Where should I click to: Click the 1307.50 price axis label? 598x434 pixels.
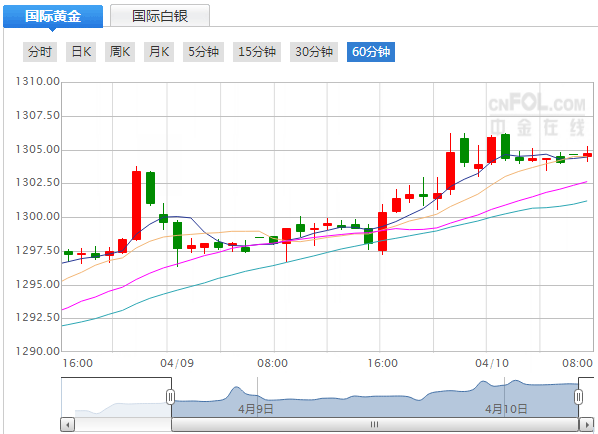[x=38, y=115]
